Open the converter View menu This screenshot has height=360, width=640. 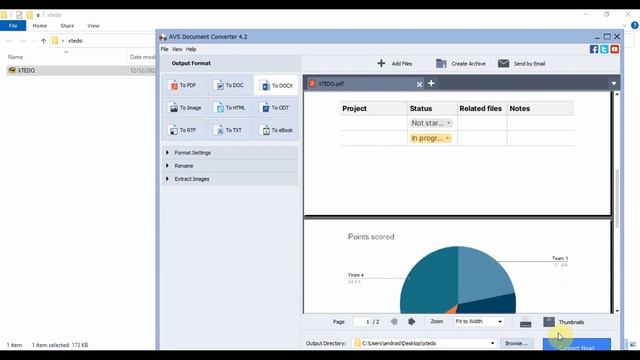coord(177,49)
